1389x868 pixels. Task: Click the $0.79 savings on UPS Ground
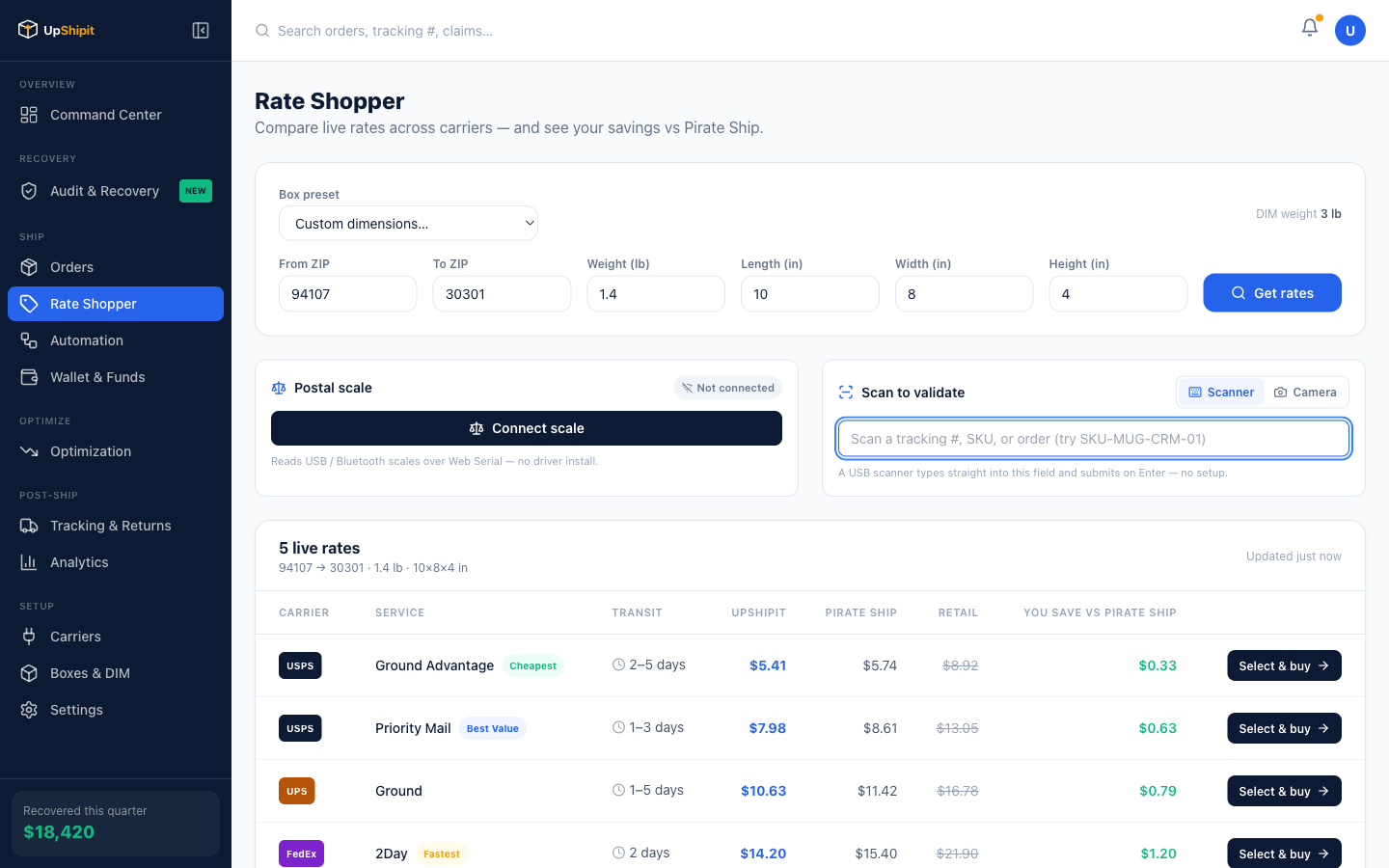point(1157,791)
